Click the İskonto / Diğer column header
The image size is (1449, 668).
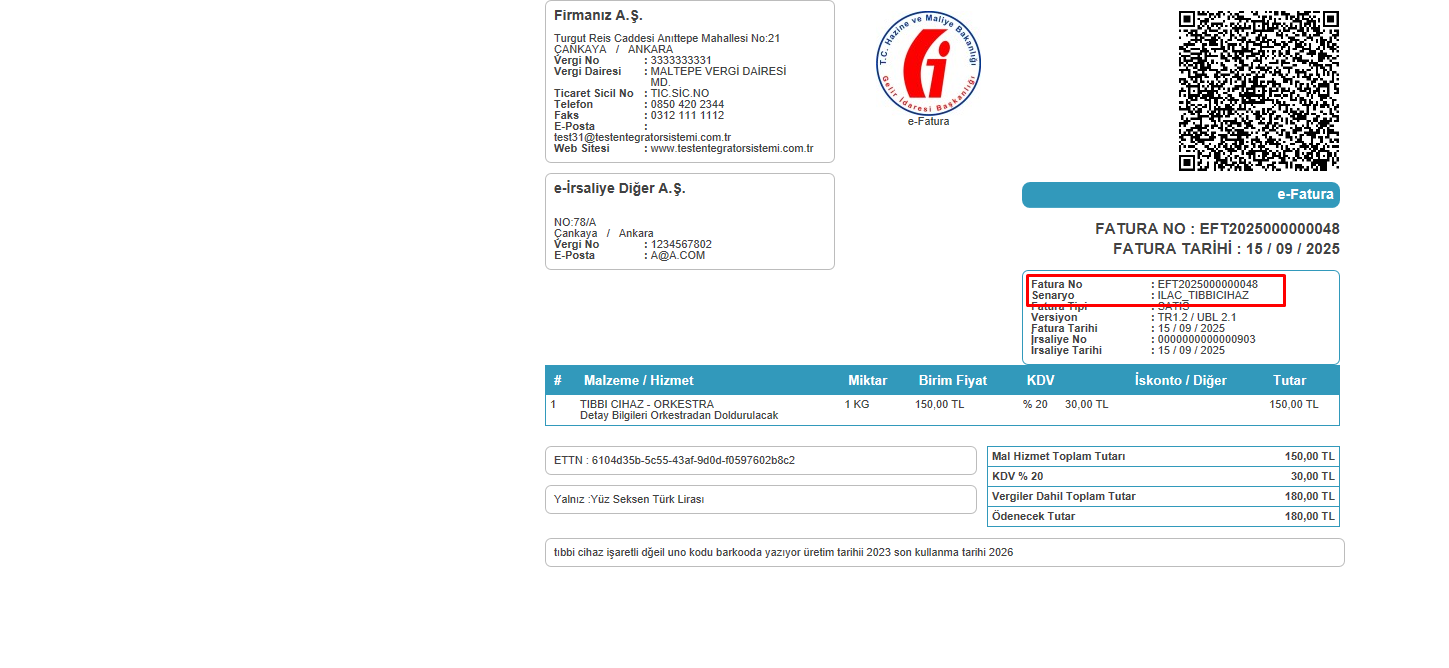click(1180, 381)
